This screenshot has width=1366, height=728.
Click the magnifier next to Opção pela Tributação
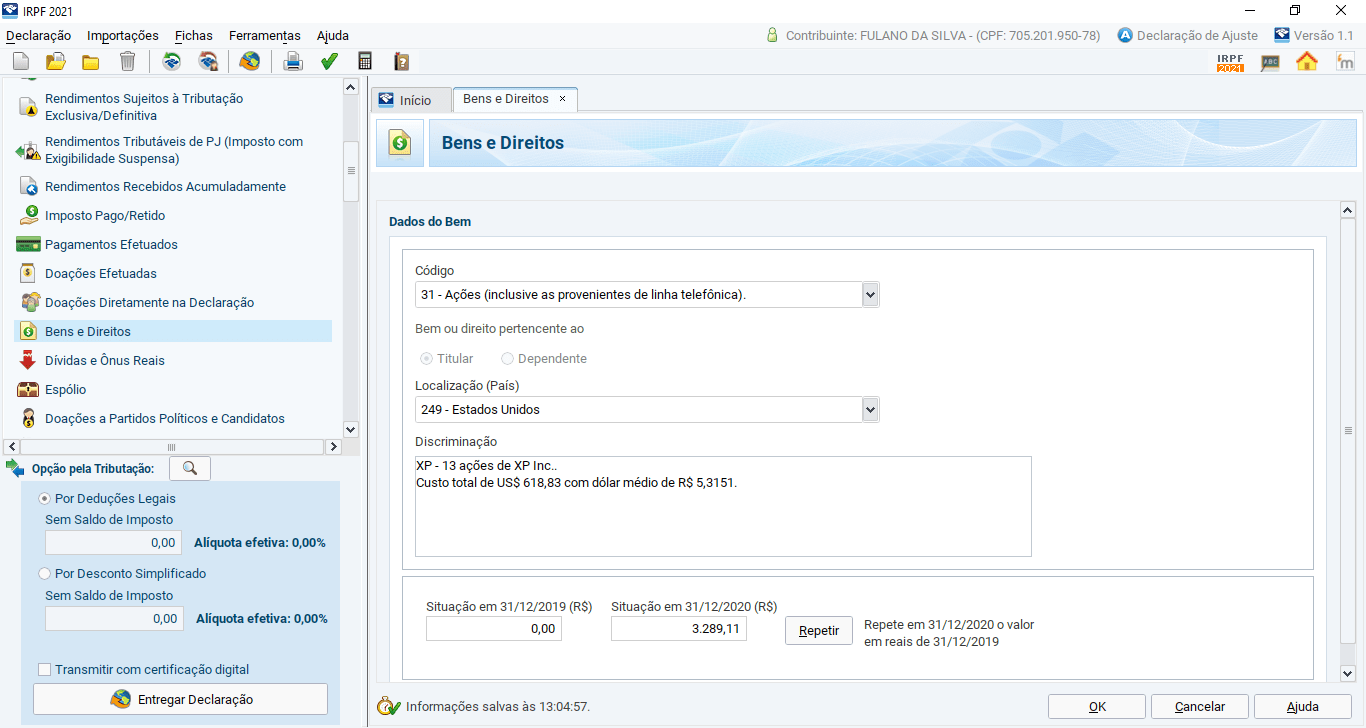click(190, 468)
